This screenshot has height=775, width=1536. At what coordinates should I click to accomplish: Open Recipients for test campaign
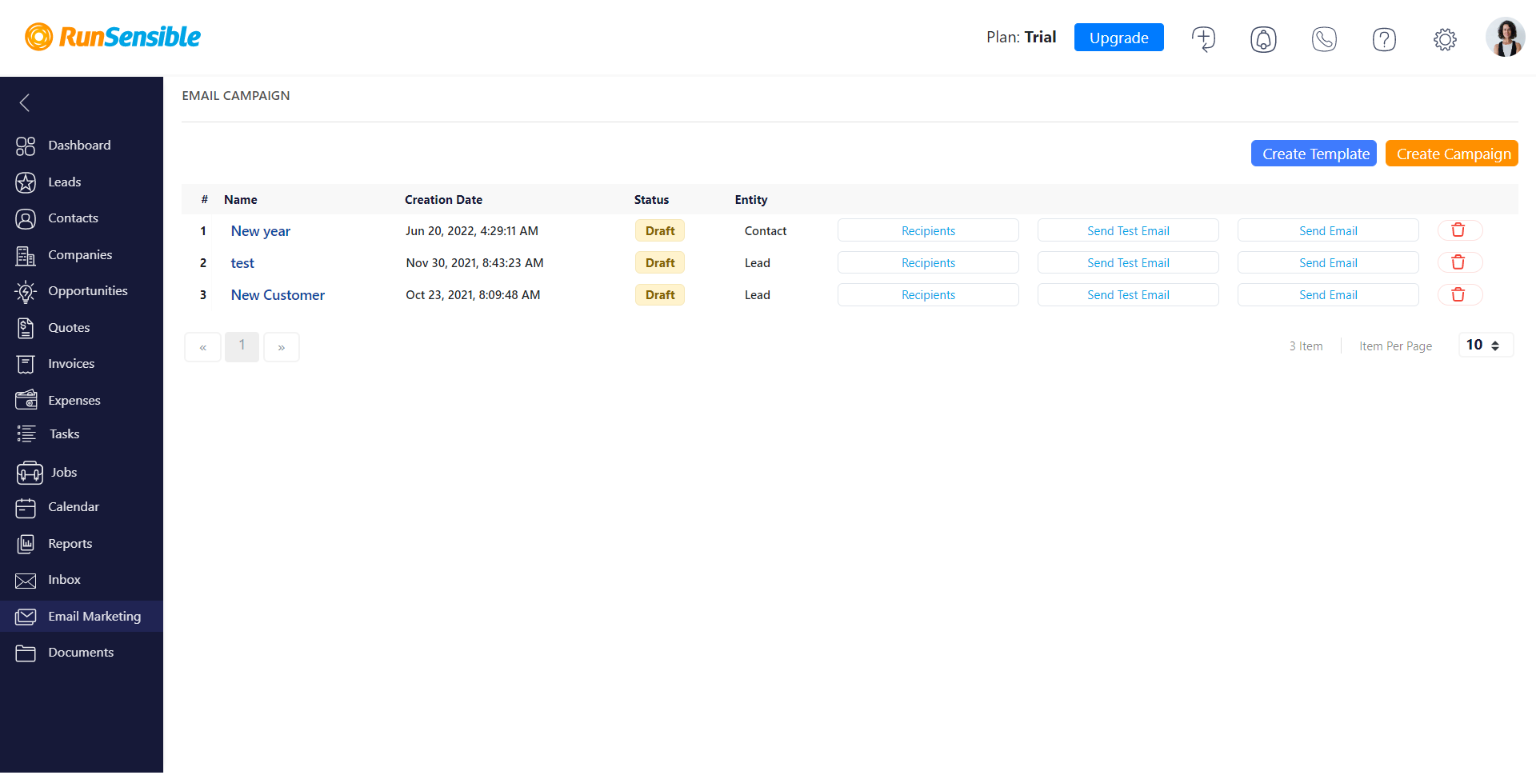(928, 263)
